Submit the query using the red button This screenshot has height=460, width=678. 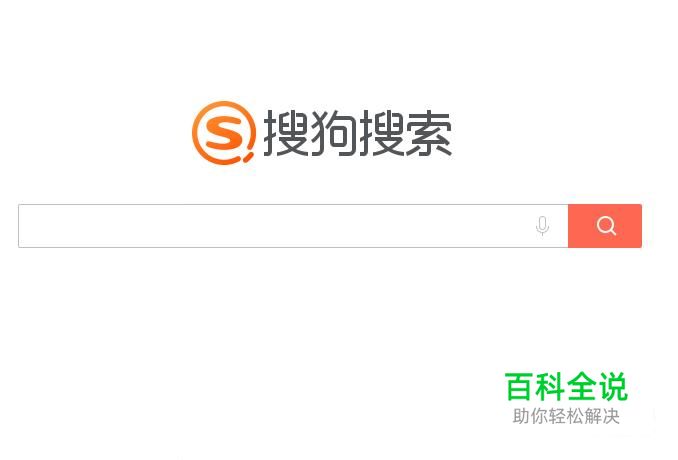pos(605,226)
